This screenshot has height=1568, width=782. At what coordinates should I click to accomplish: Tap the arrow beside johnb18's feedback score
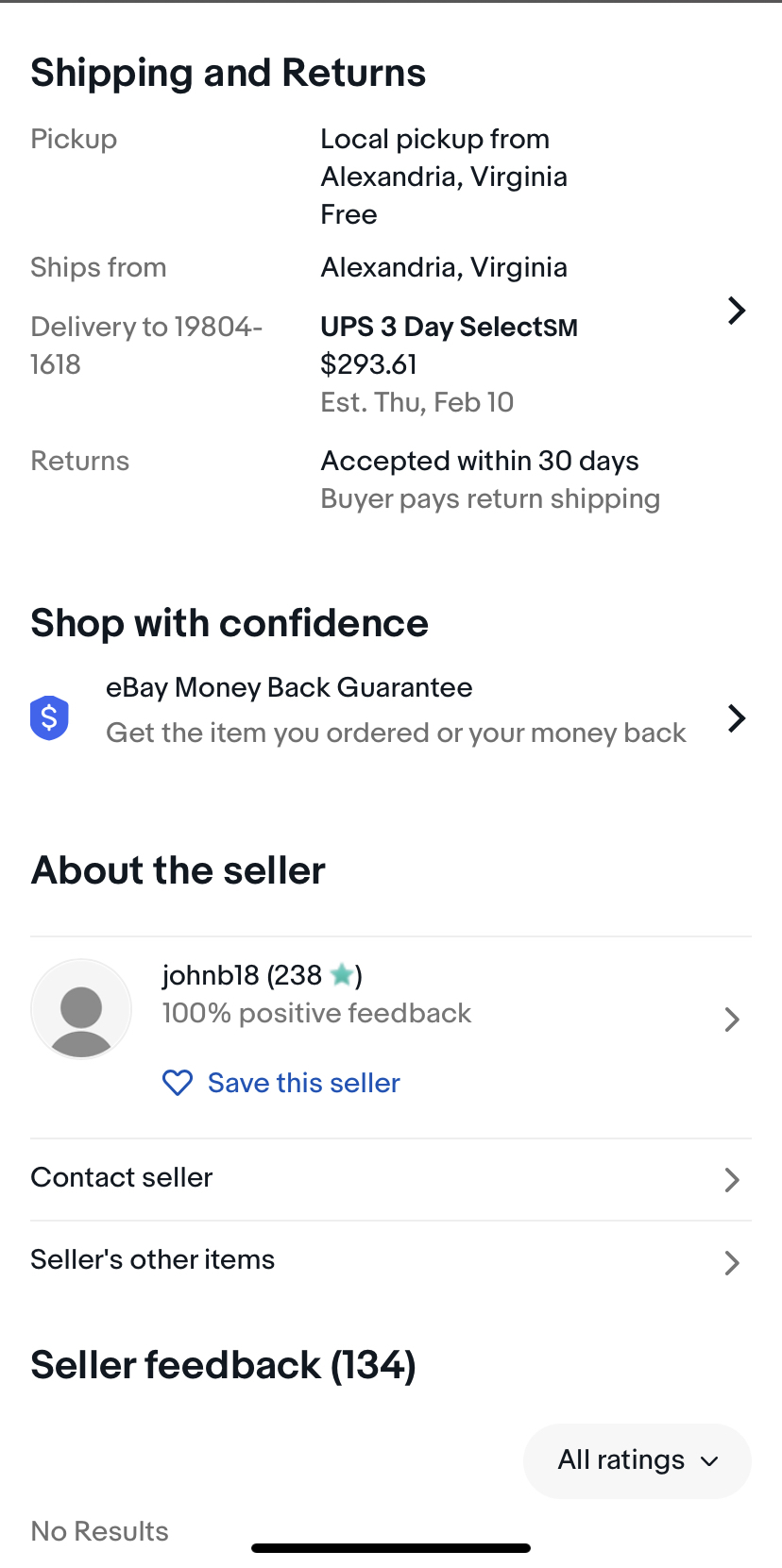[x=731, y=1020]
